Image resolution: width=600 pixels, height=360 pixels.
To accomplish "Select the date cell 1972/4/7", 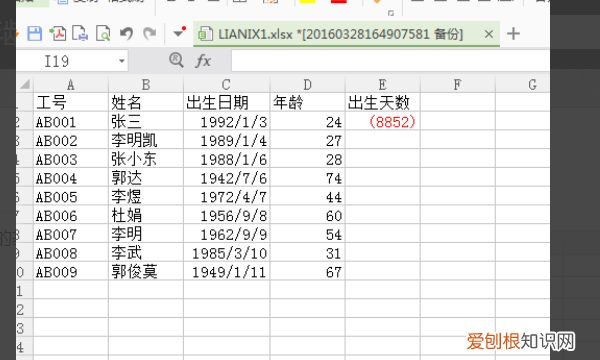I will tap(227, 196).
